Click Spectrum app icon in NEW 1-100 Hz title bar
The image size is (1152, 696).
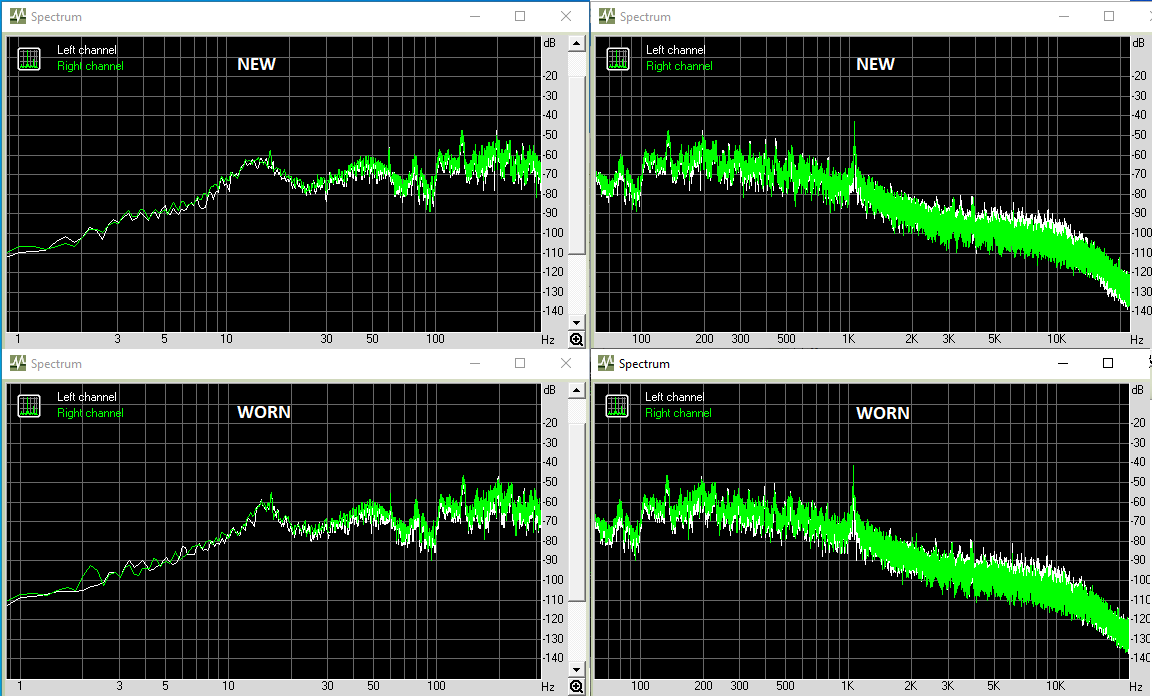(x=18, y=16)
